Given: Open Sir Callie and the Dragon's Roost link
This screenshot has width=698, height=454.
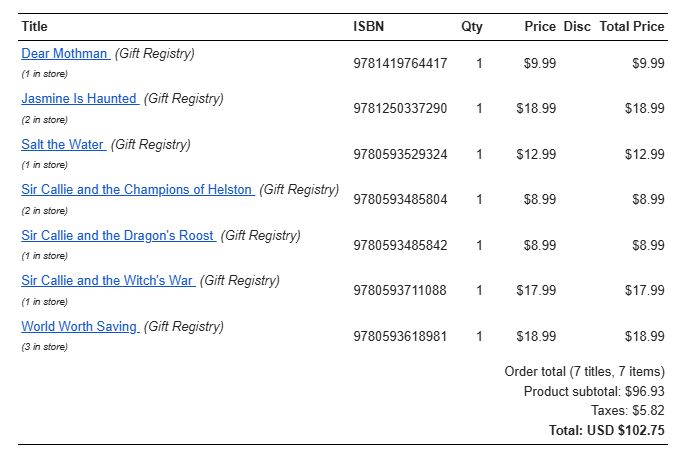Looking at the screenshot, I should [118, 235].
